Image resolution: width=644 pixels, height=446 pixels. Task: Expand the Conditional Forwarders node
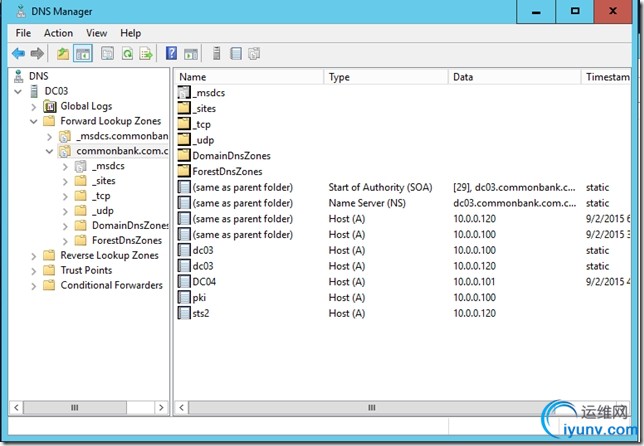pos(34,286)
